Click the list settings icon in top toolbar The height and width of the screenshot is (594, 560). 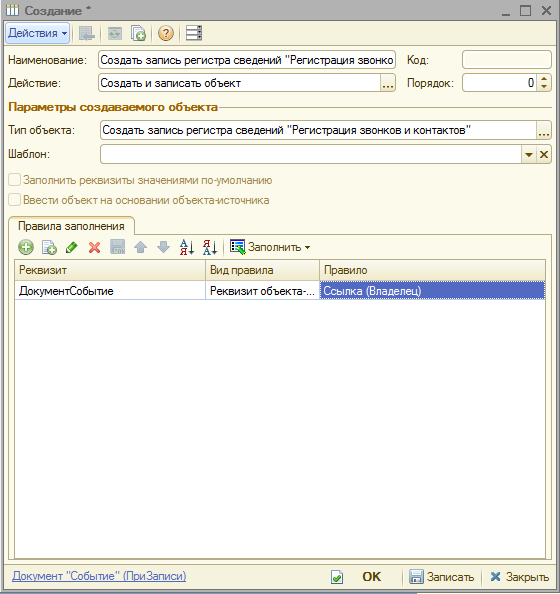(194, 33)
